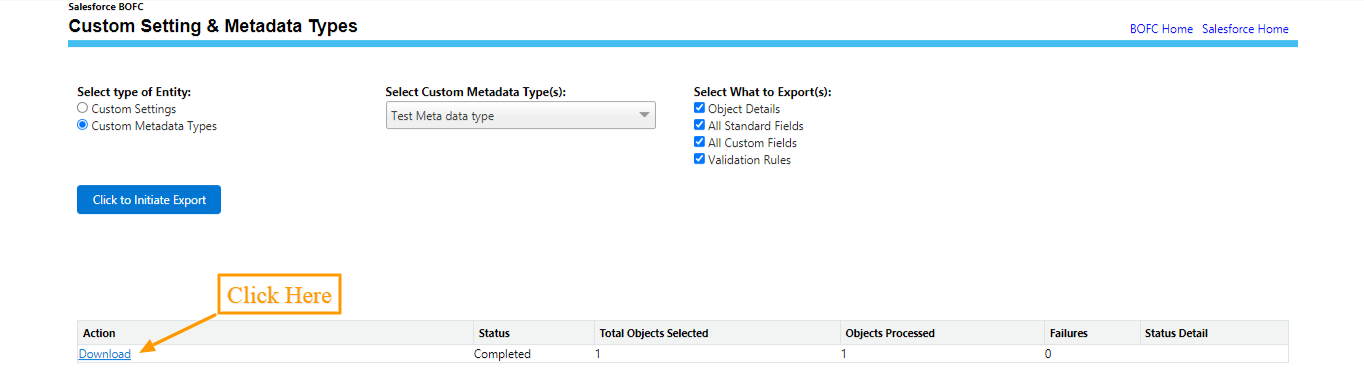Uncheck the Object Details checkbox
The image size is (1364, 379).
pyautogui.click(x=700, y=108)
